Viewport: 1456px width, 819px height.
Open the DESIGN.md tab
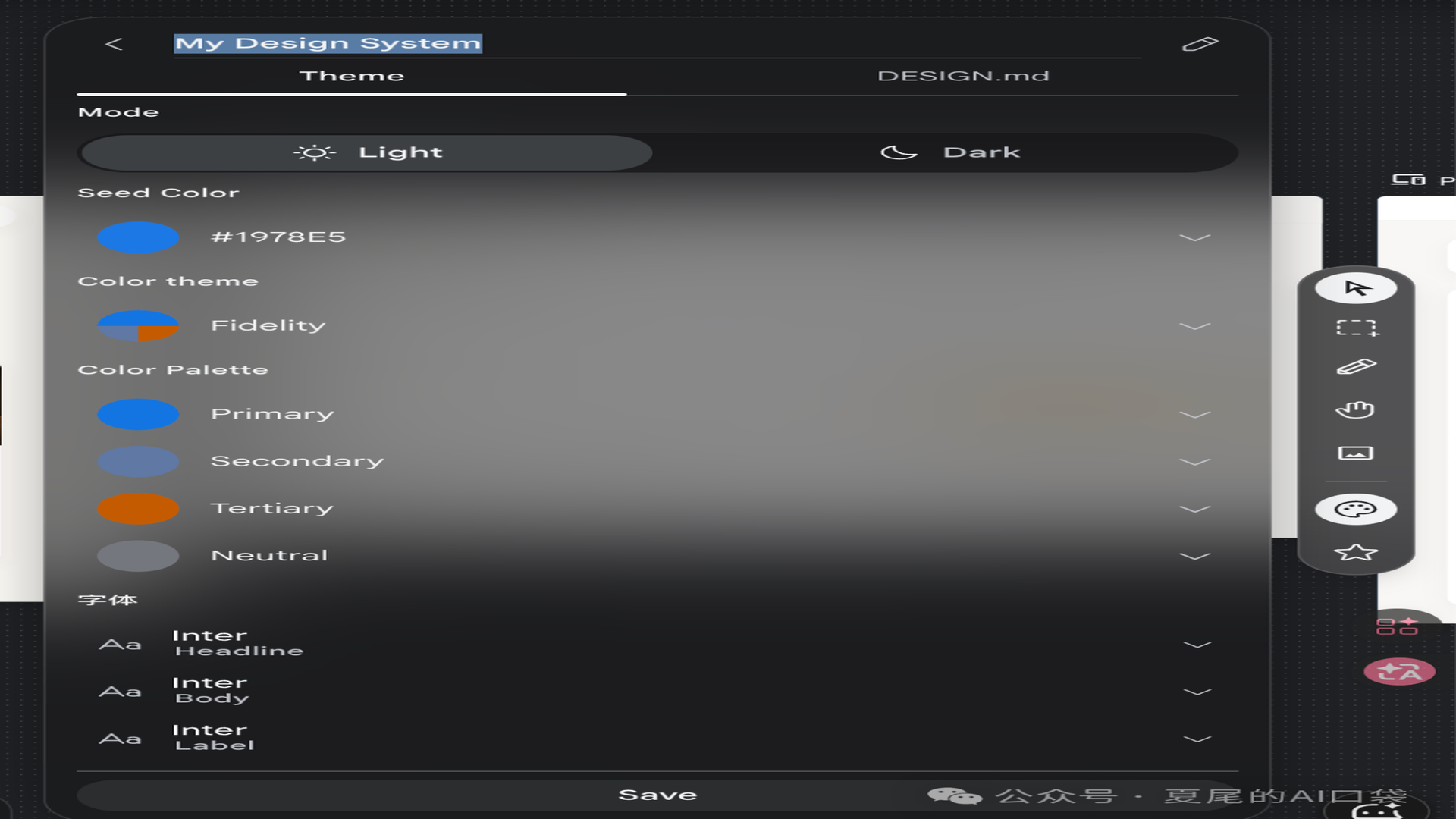pos(963,76)
